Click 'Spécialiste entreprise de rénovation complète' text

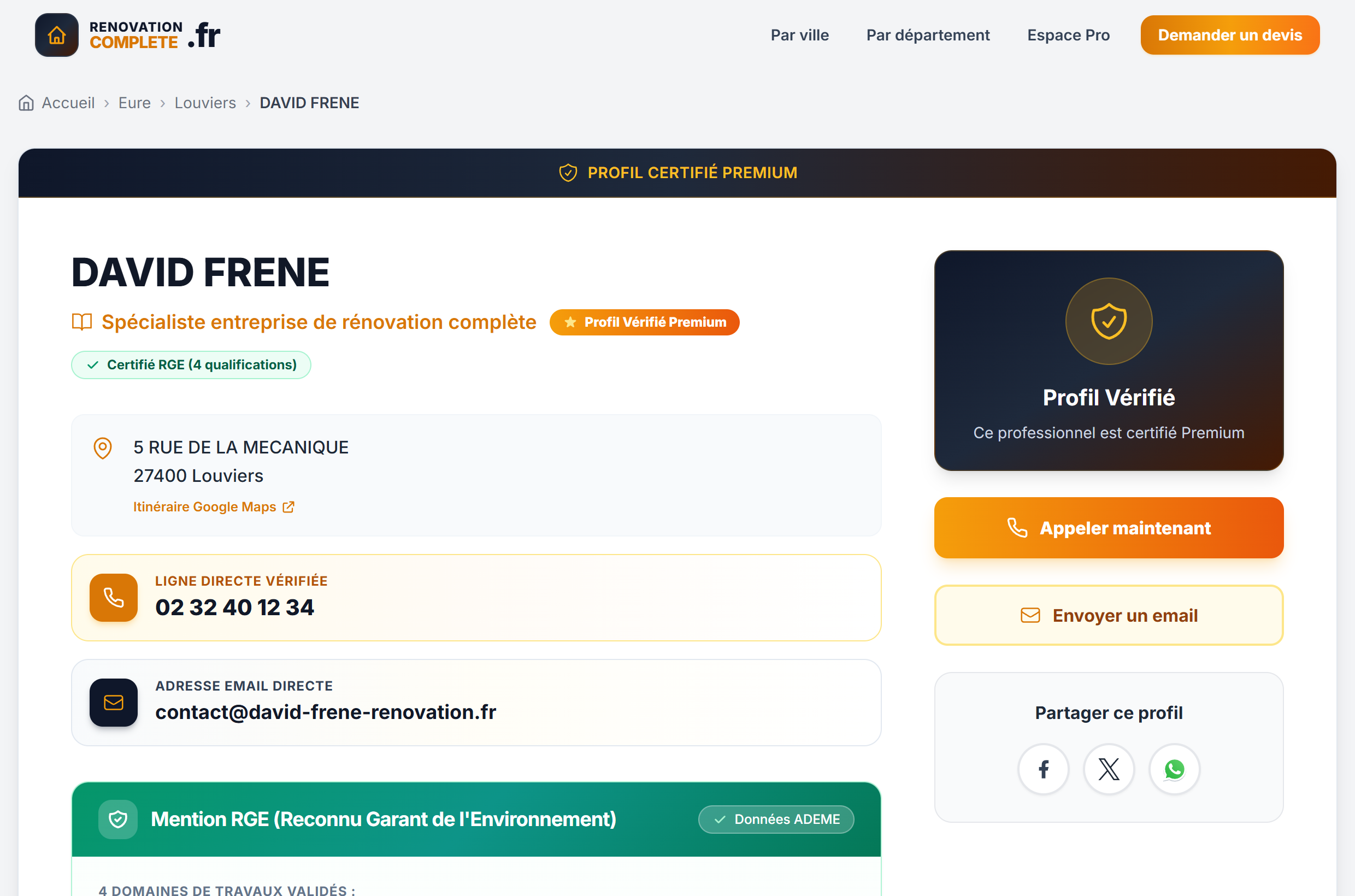[x=319, y=322]
